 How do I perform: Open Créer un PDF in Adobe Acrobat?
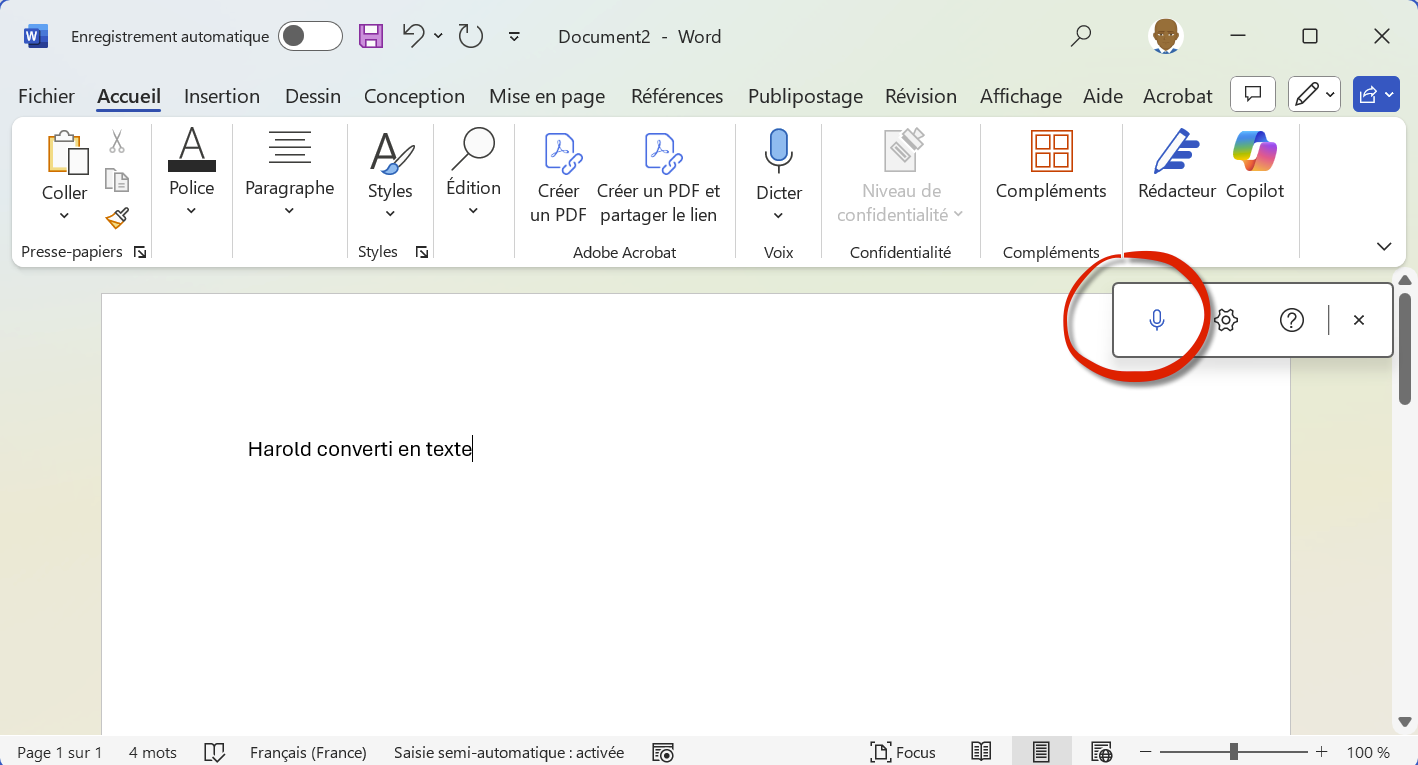pyautogui.click(x=558, y=176)
